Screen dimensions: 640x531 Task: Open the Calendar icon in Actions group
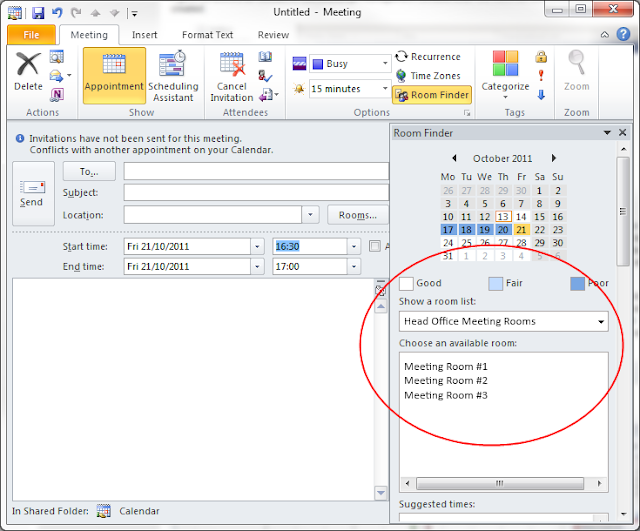pos(56,57)
